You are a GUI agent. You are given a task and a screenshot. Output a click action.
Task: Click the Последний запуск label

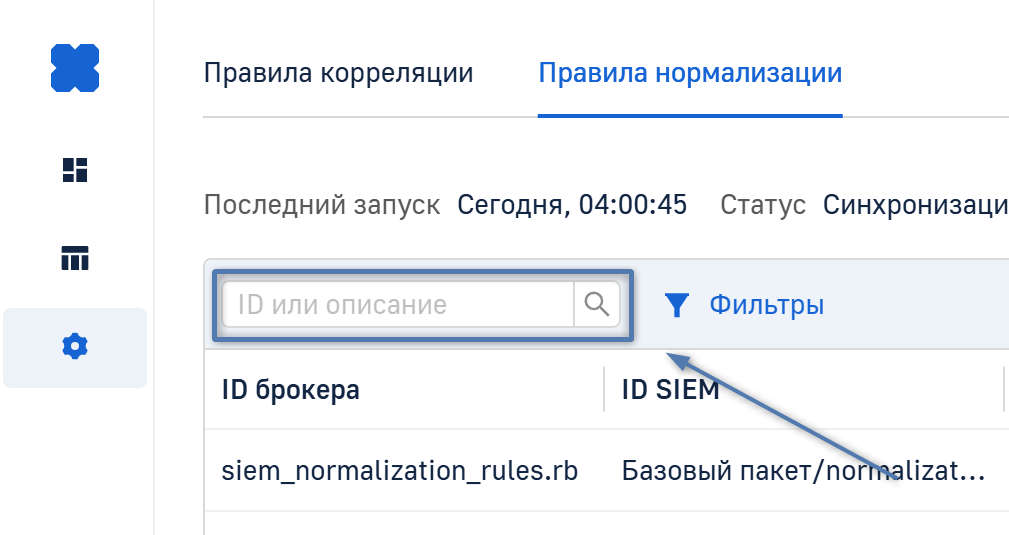coord(321,205)
